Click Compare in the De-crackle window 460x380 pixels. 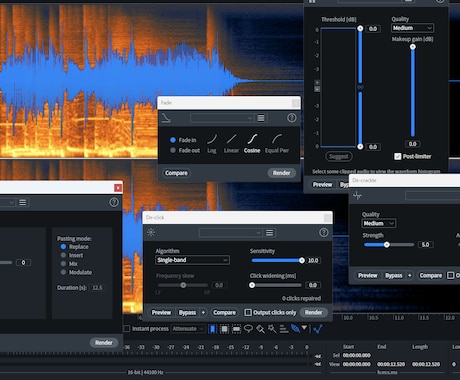[431, 275]
